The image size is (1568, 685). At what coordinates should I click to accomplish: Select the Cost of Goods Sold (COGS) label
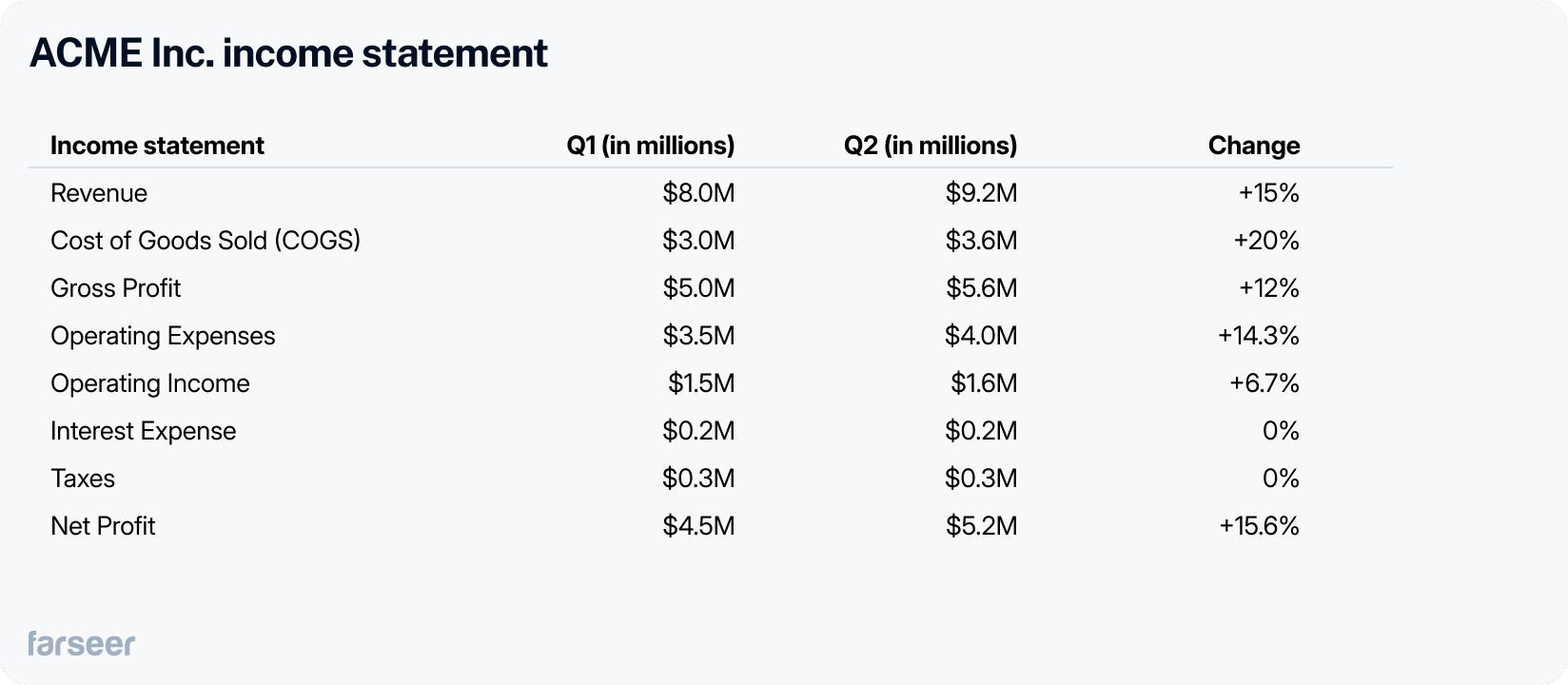[206, 241]
